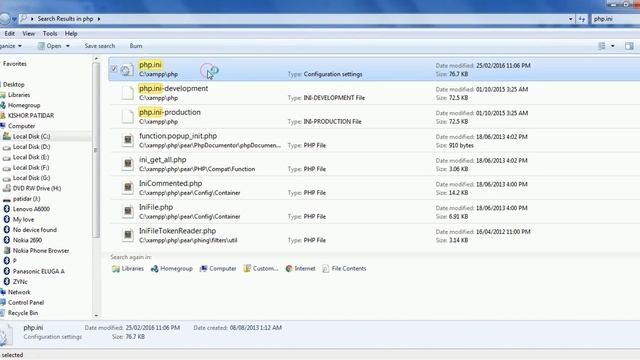Click the refresh icon beside address bar
This screenshot has width=640, height=360.
[x=582, y=19]
